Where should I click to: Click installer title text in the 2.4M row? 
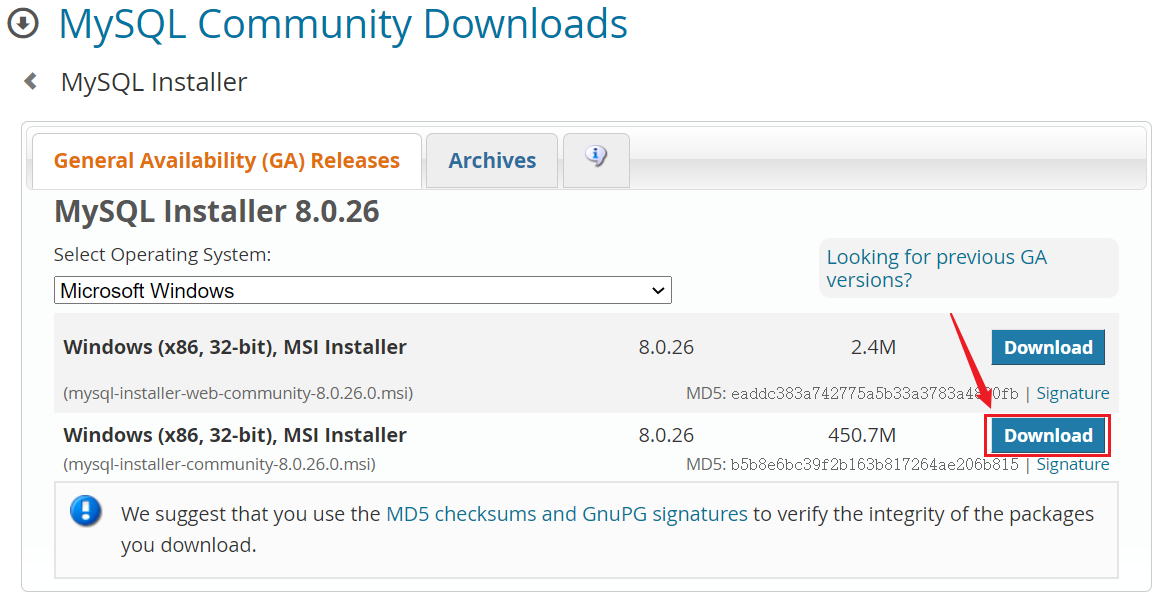pyautogui.click(x=235, y=347)
